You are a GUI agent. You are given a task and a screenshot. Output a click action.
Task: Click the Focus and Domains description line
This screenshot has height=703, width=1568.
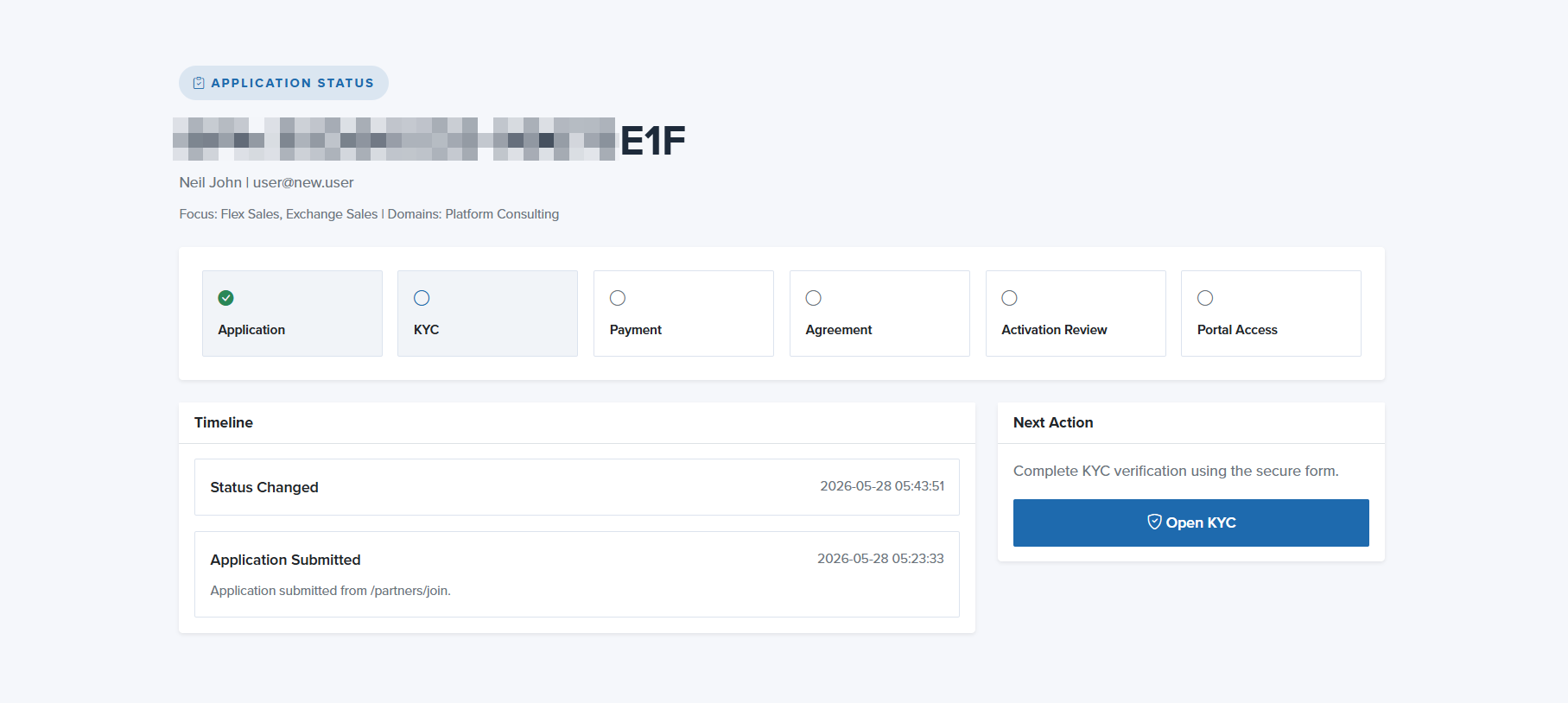(x=369, y=214)
